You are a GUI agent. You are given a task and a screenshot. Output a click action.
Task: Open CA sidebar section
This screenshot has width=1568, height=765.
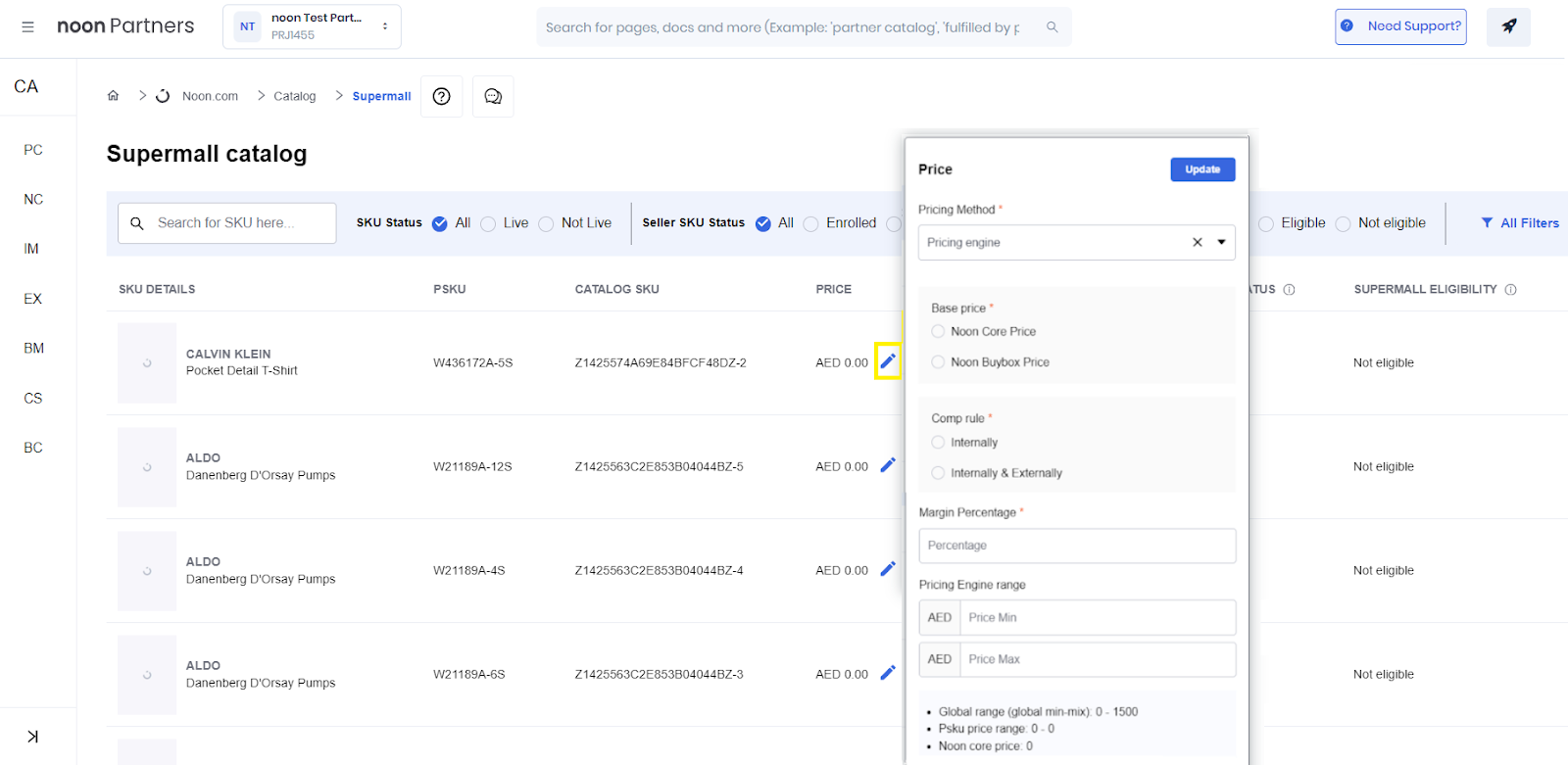point(26,86)
